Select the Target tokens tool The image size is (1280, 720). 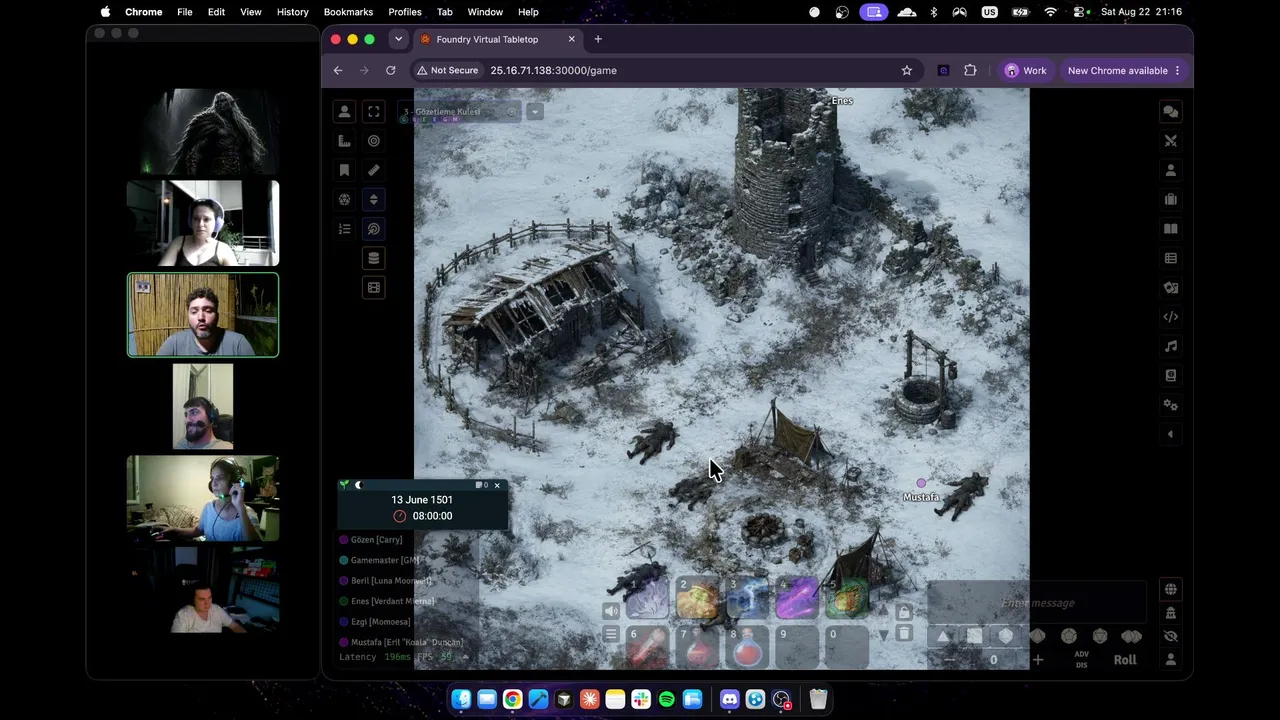pos(374,141)
